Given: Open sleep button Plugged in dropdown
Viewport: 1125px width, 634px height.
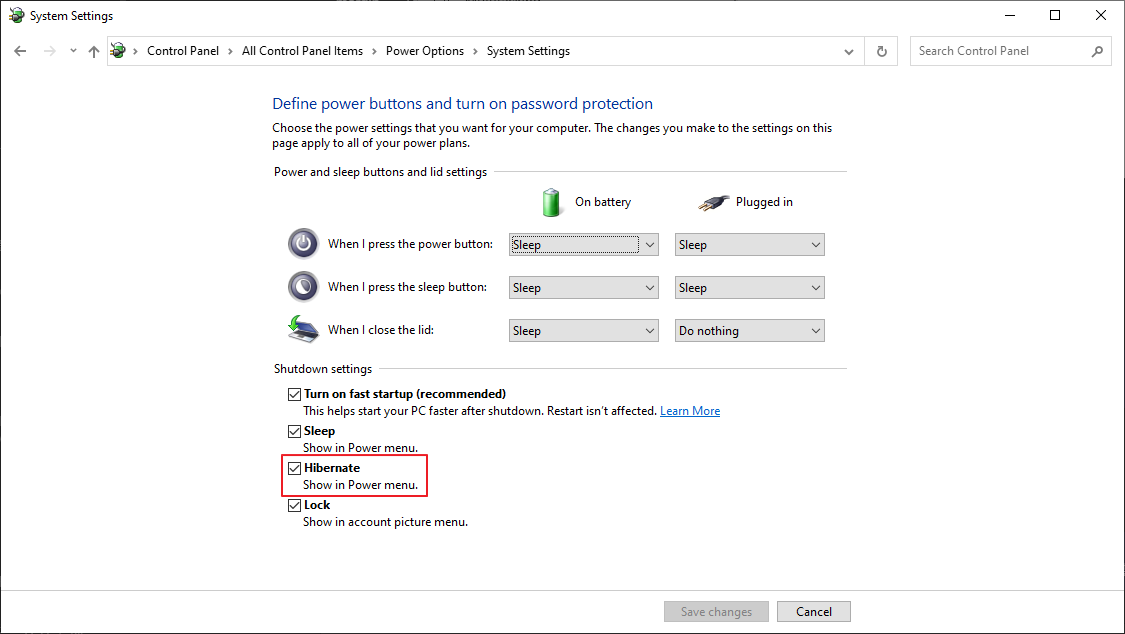Looking at the screenshot, I should [749, 288].
